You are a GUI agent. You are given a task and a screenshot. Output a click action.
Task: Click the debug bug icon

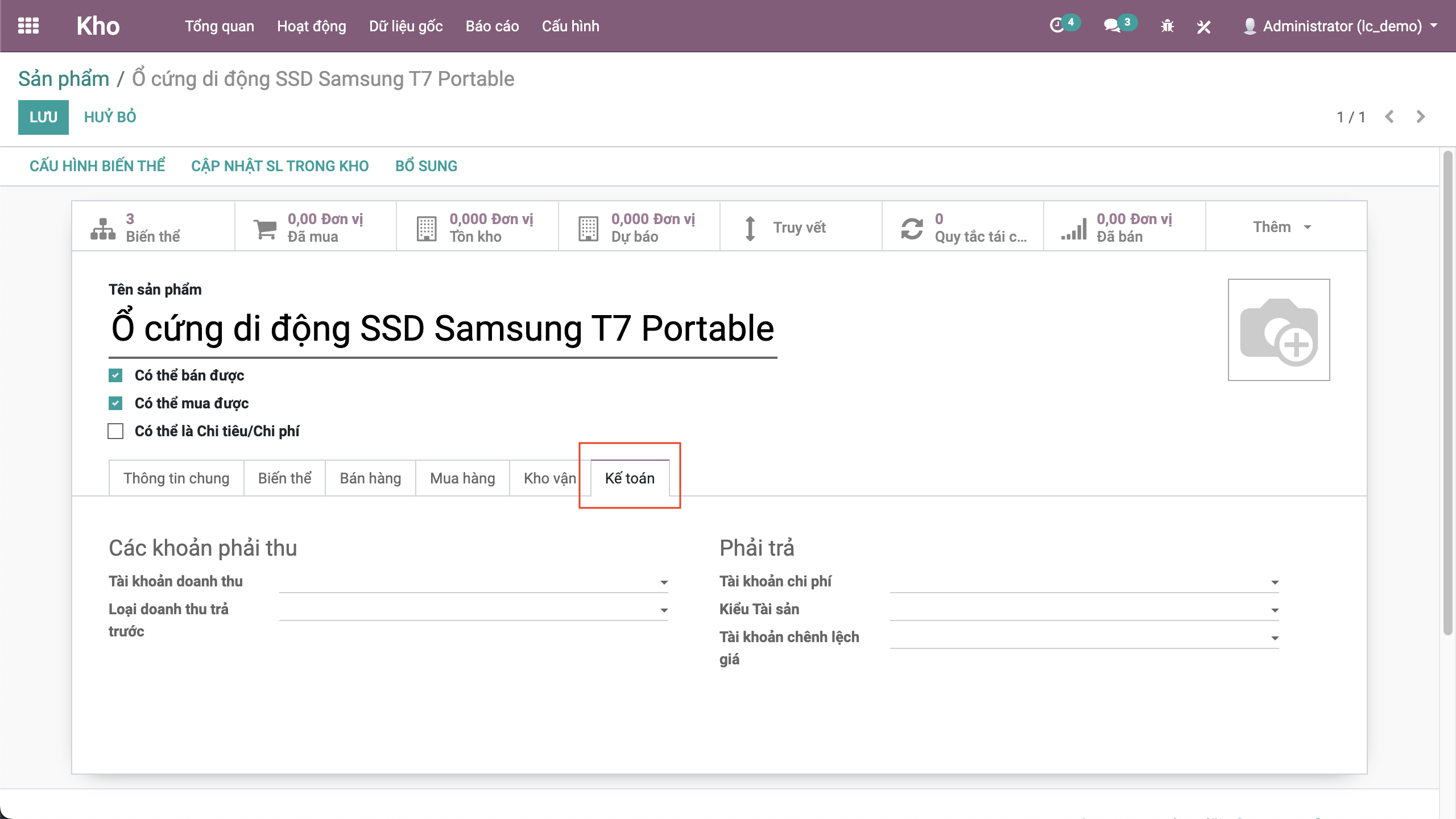pos(1167,26)
